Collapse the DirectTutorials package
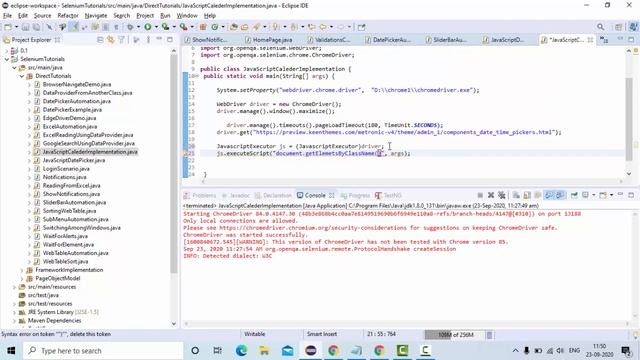This screenshot has width=640, height=360. pos(22,76)
